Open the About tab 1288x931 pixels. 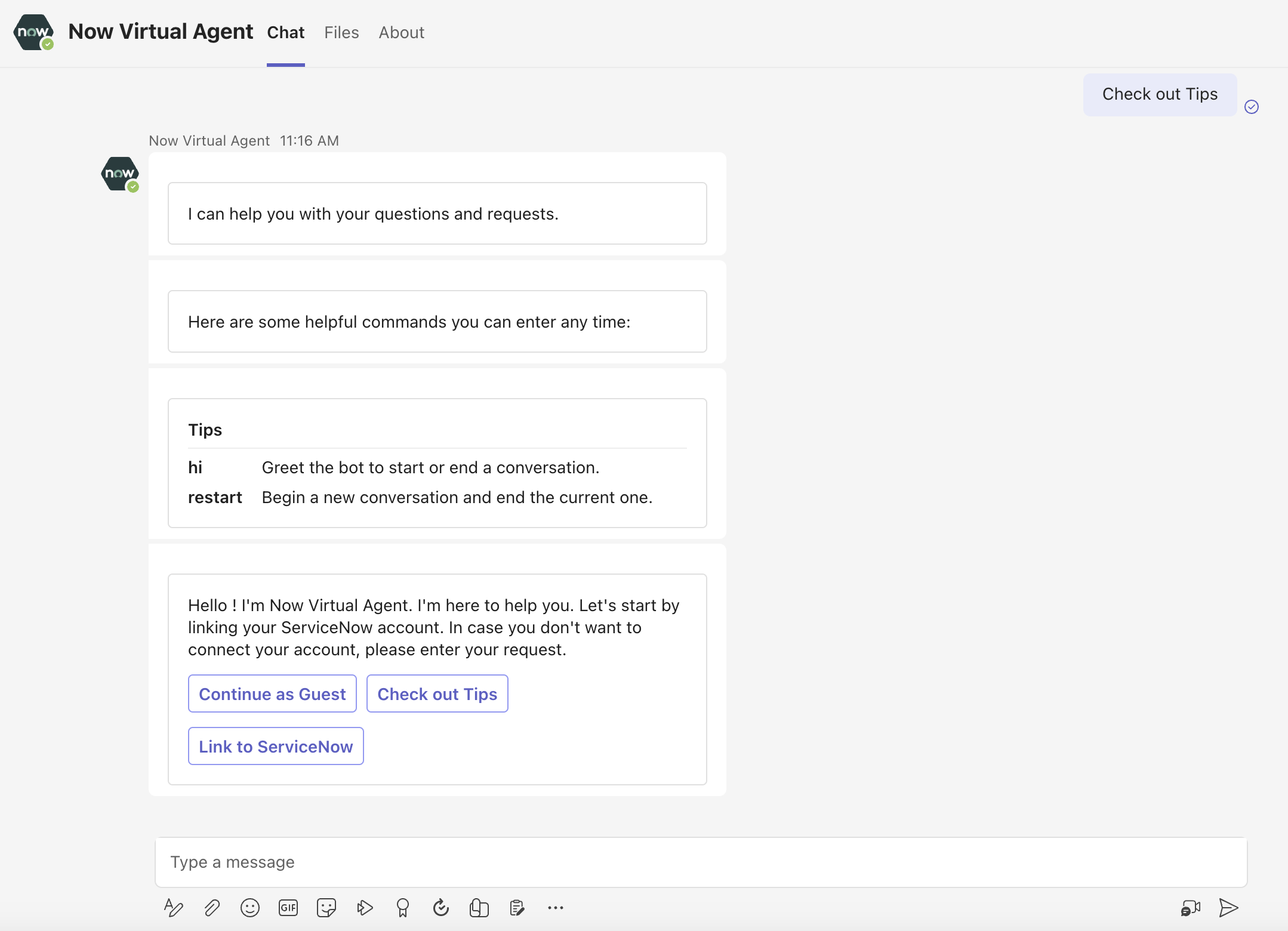click(402, 33)
